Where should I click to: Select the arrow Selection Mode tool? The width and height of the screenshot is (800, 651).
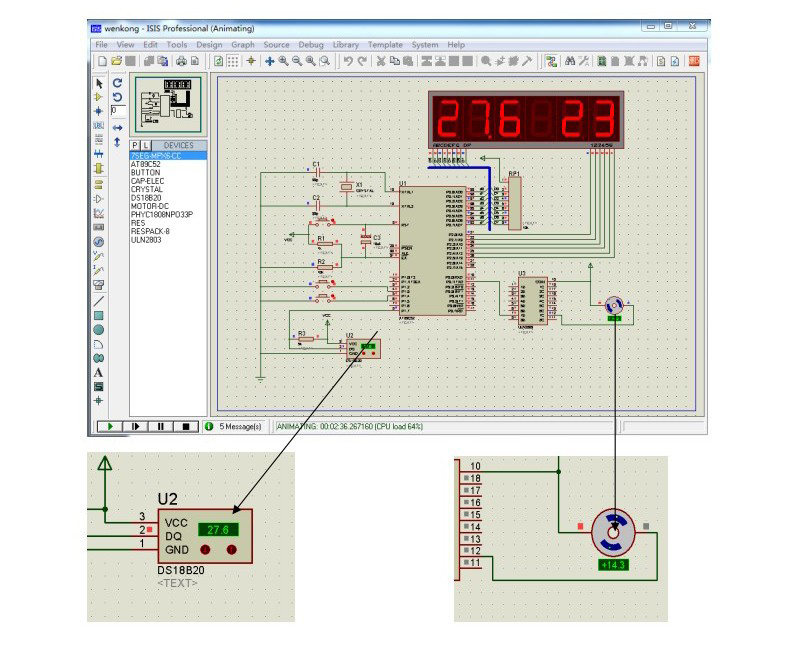(x=99, y=83)
